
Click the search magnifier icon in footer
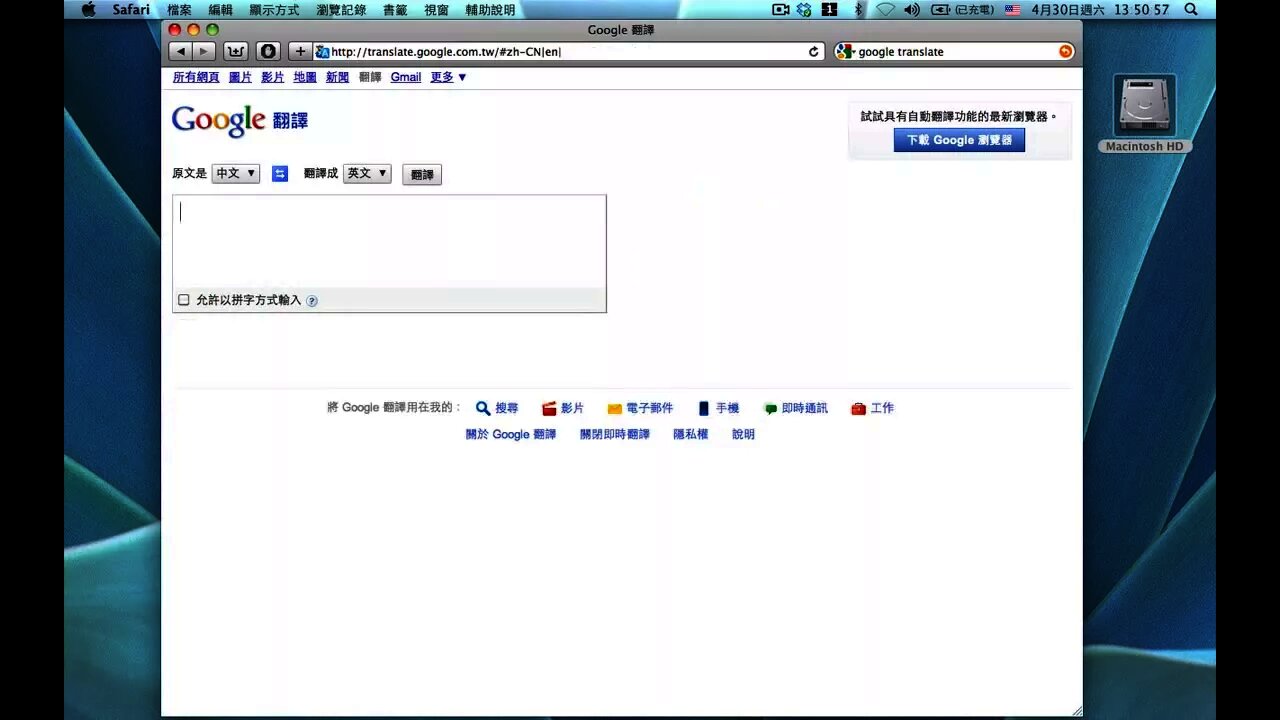(x=483, y=408)
